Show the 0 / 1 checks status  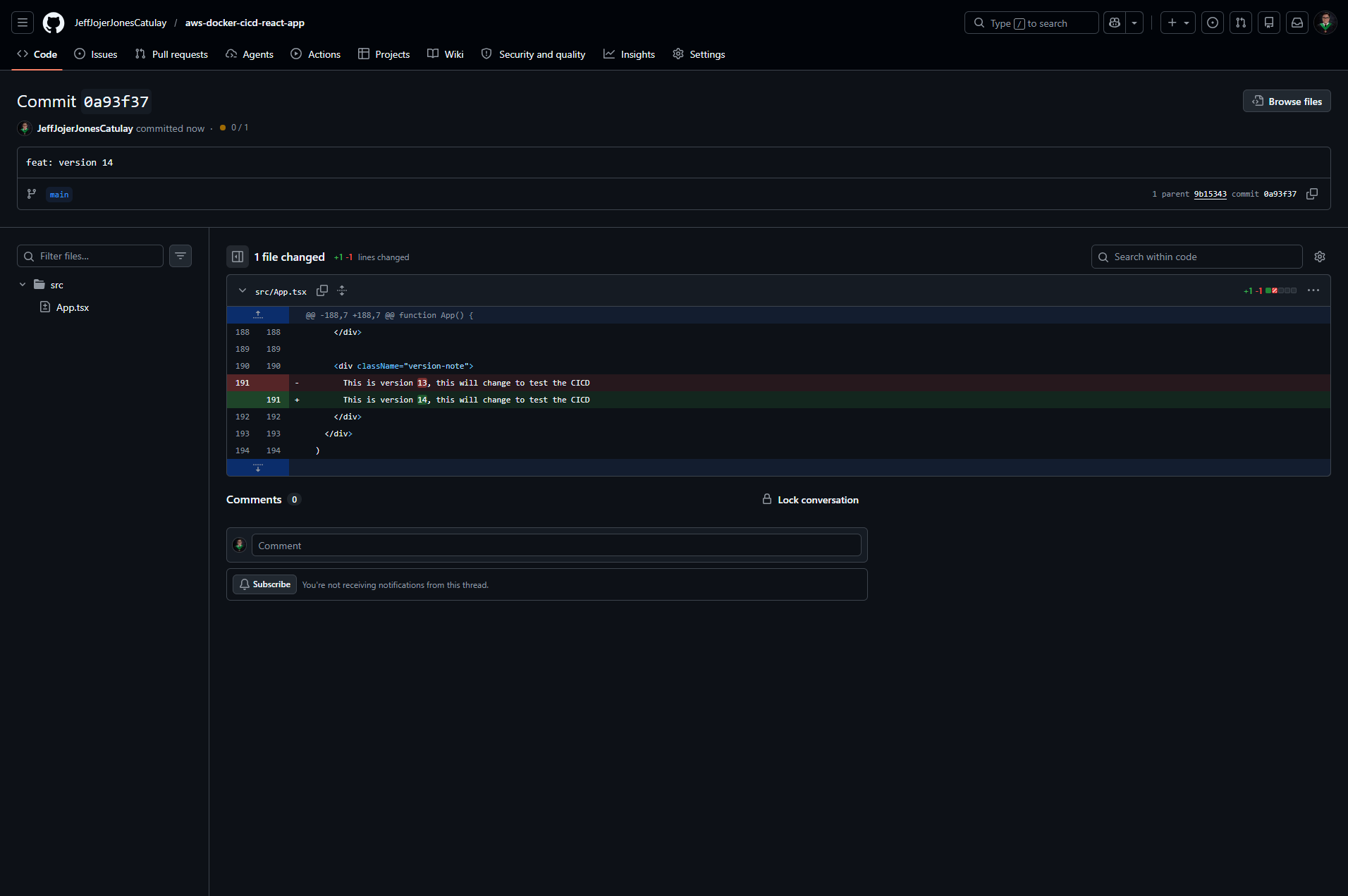click(234, 128)
